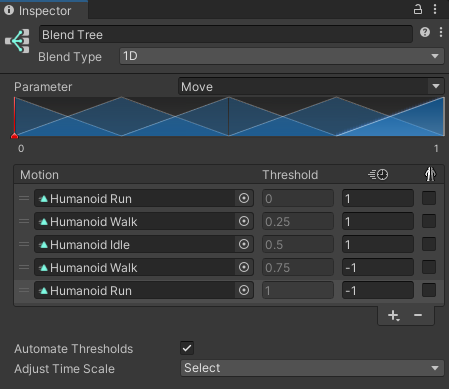449x389 pixels.
Task: Open object picker for first Humanoid Run
Action: [x=244, y=198]
